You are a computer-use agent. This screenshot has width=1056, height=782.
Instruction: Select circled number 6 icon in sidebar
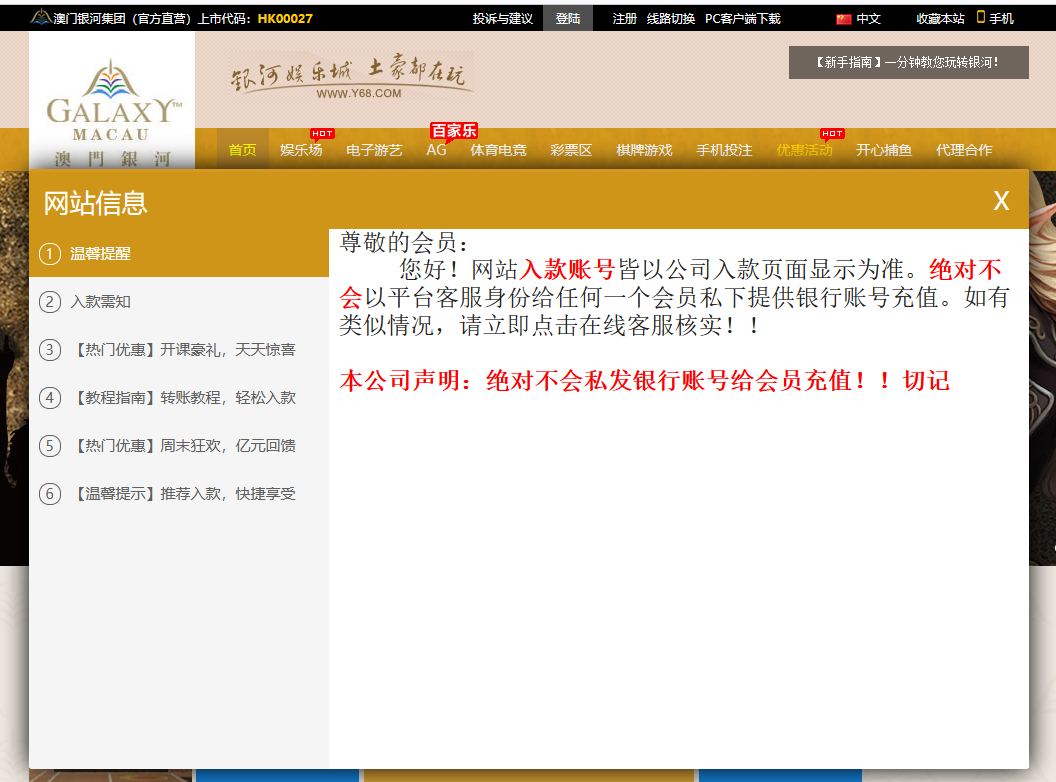(x=50, y=494)
